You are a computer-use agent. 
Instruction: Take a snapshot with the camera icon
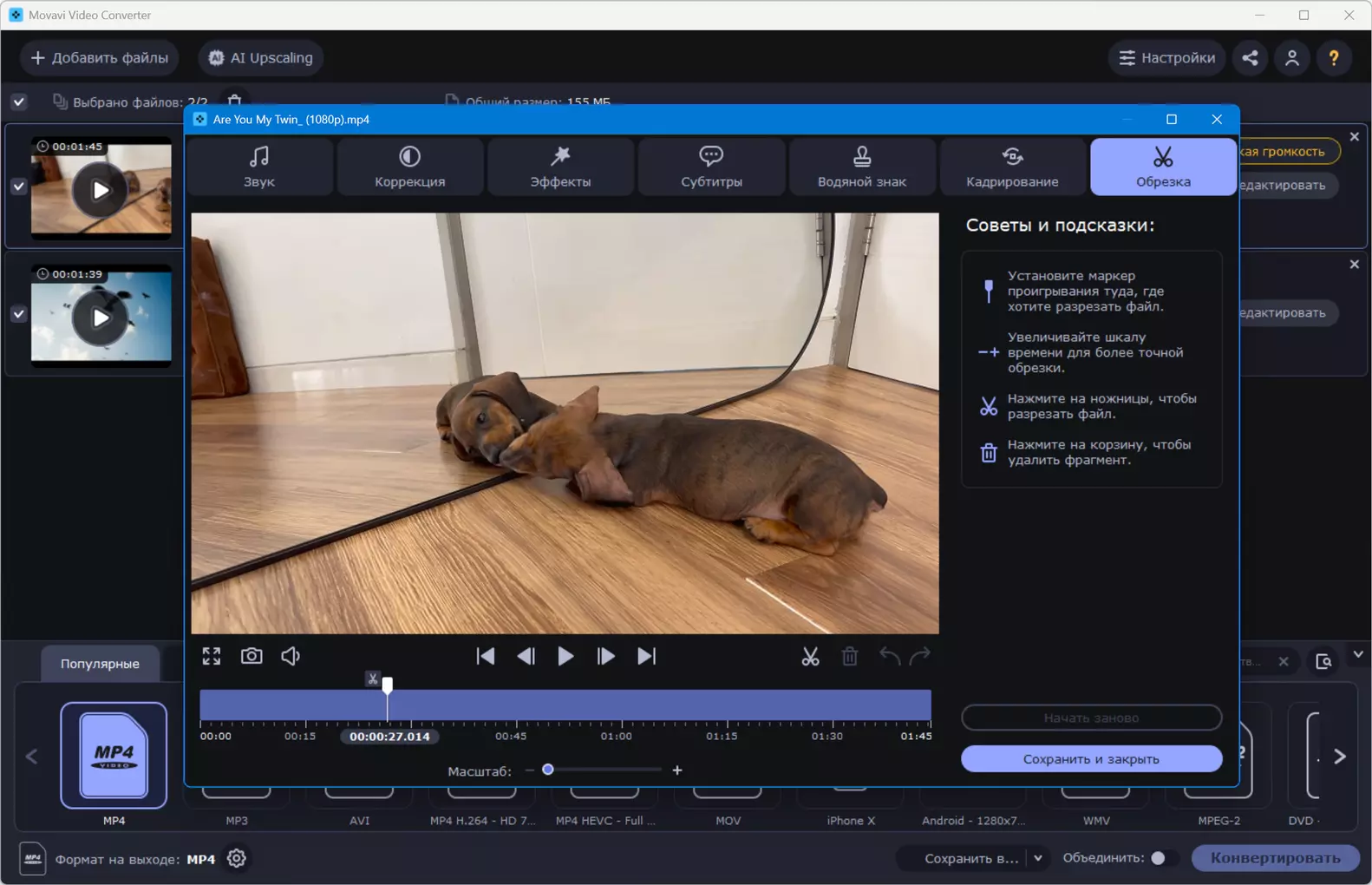252,656
